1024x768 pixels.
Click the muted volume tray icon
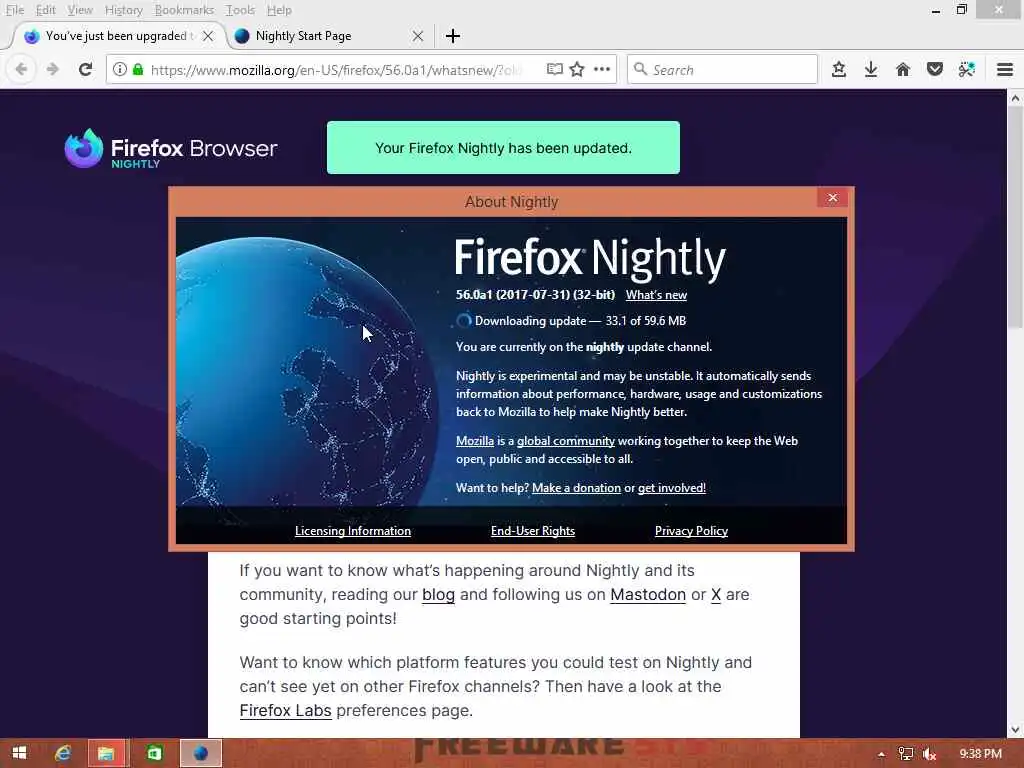pos(929,754)
